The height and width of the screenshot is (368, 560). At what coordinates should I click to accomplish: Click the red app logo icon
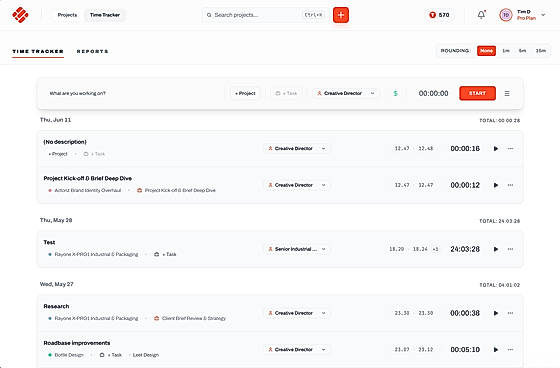point(20,15)
